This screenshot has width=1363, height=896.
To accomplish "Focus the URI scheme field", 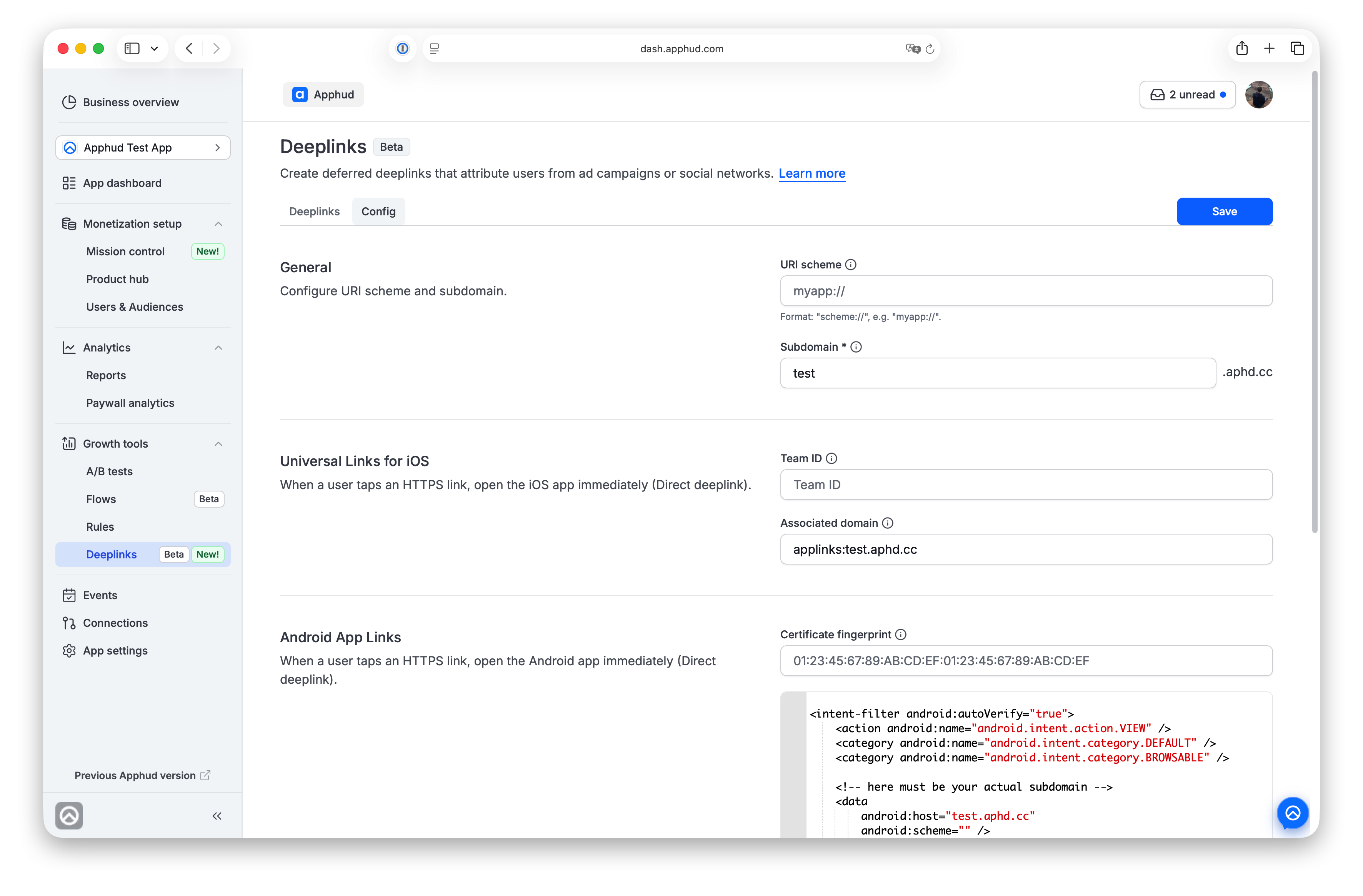I will [x=1026, y=291].
